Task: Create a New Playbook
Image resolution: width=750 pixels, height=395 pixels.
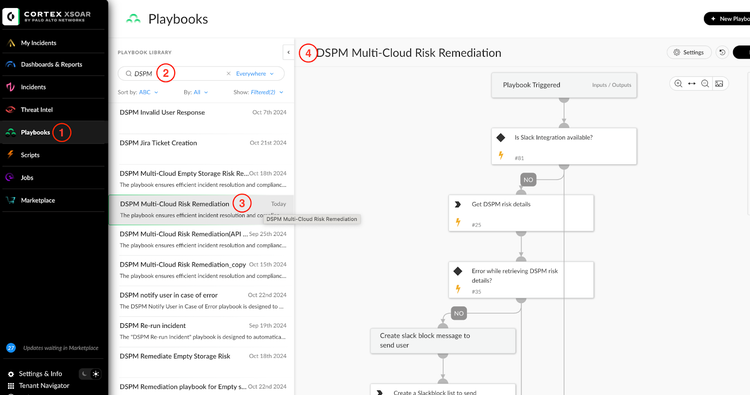Action: 728,19
